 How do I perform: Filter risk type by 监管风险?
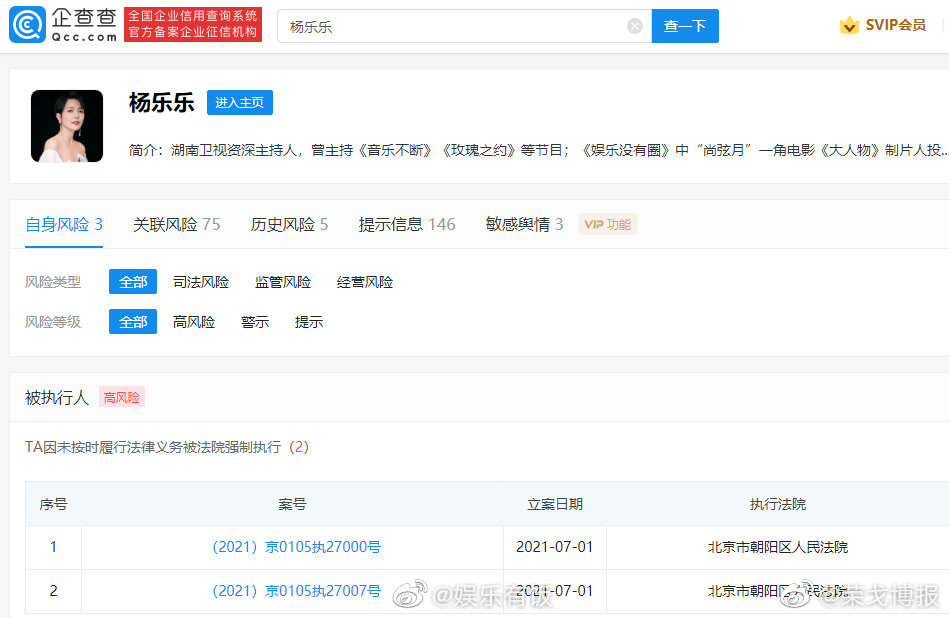point(283,283)
